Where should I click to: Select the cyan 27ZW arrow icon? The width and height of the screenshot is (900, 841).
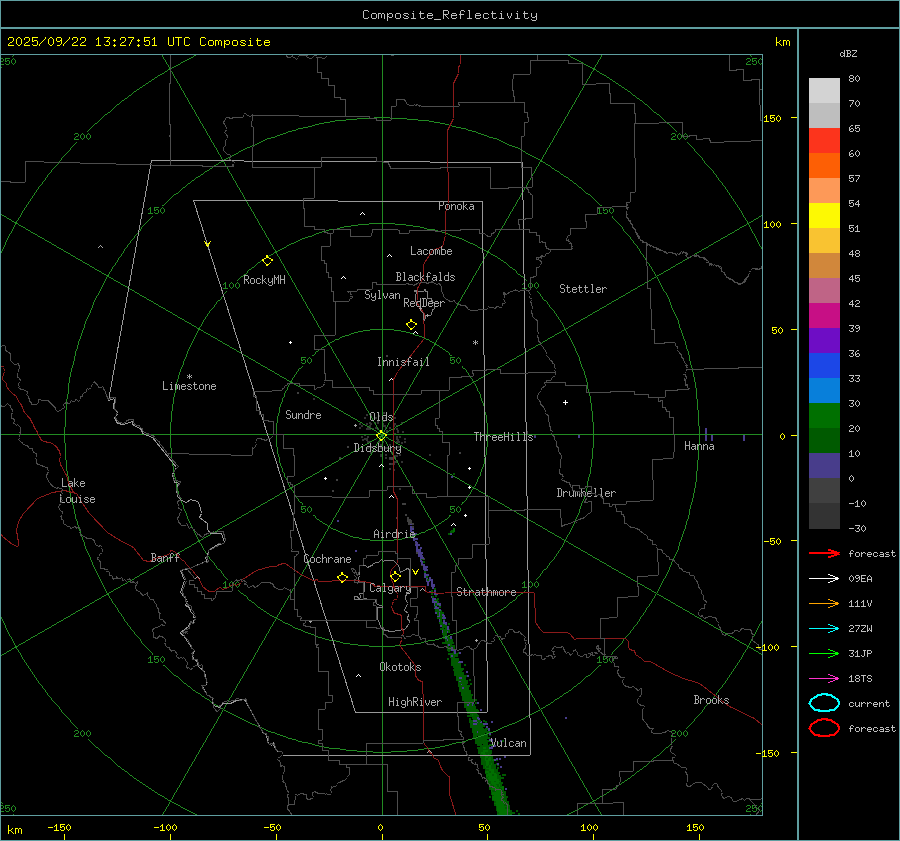click(x=824, y=628)
